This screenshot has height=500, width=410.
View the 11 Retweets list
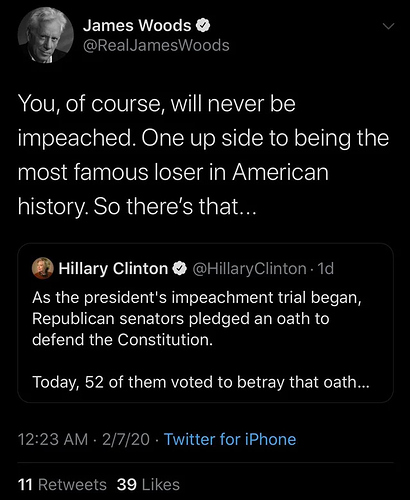[62, 485]
